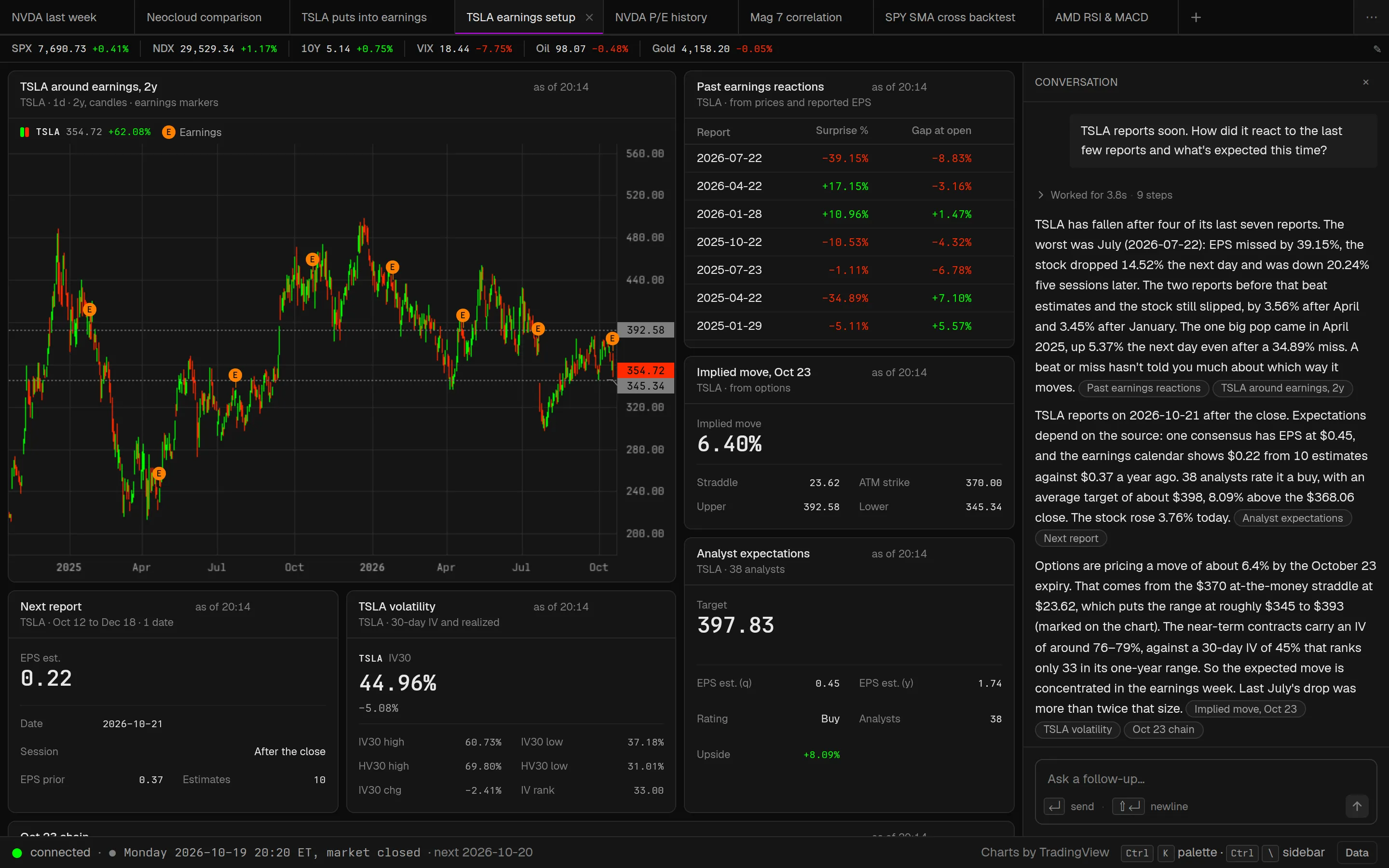Click the 354.72 current price label

pos(645,370)
